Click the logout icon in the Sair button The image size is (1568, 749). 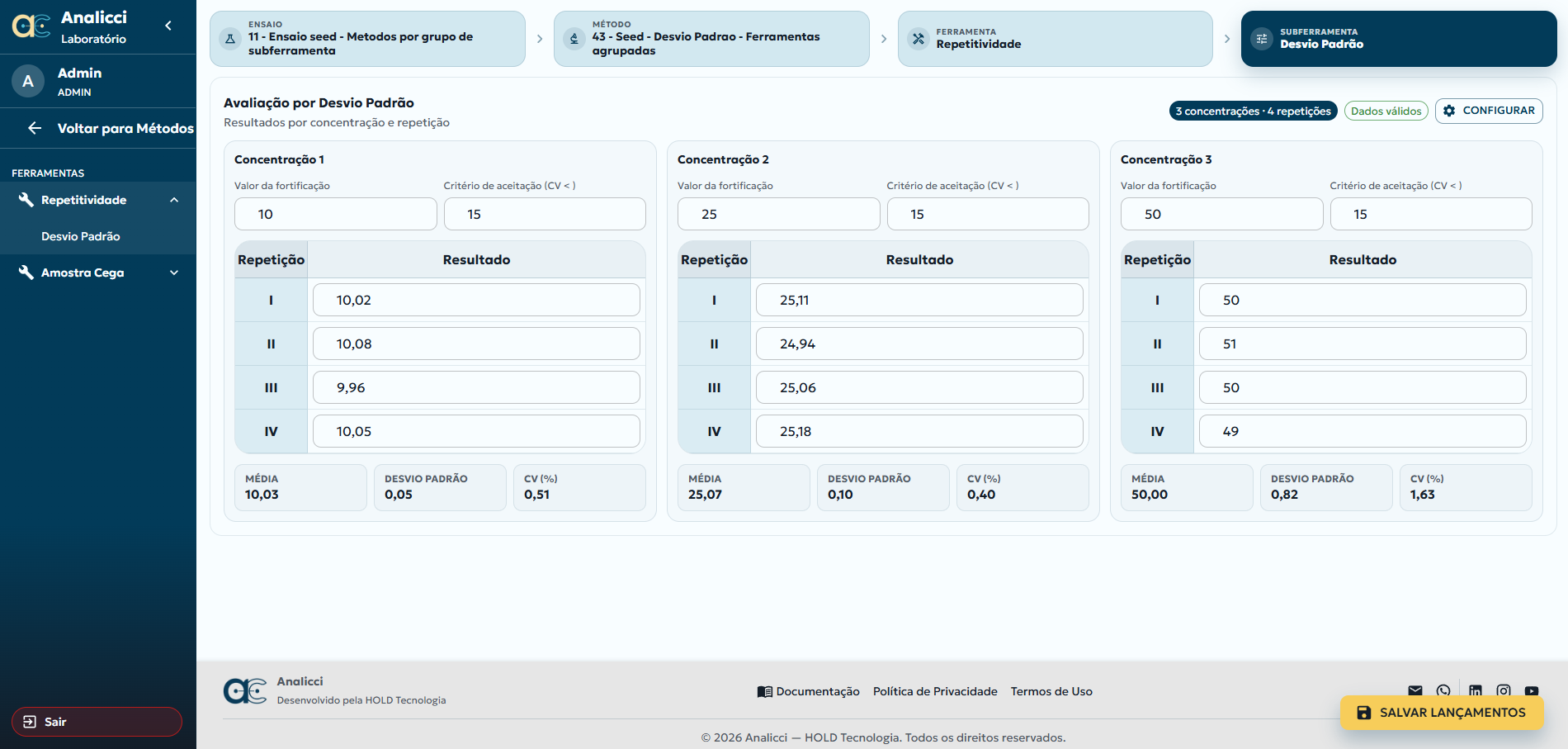[x=30, y=722]
